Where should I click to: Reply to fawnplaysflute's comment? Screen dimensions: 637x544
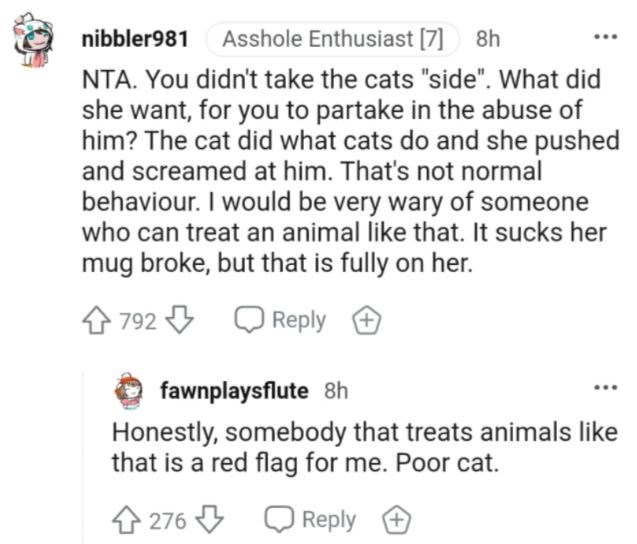click(310, 520)
